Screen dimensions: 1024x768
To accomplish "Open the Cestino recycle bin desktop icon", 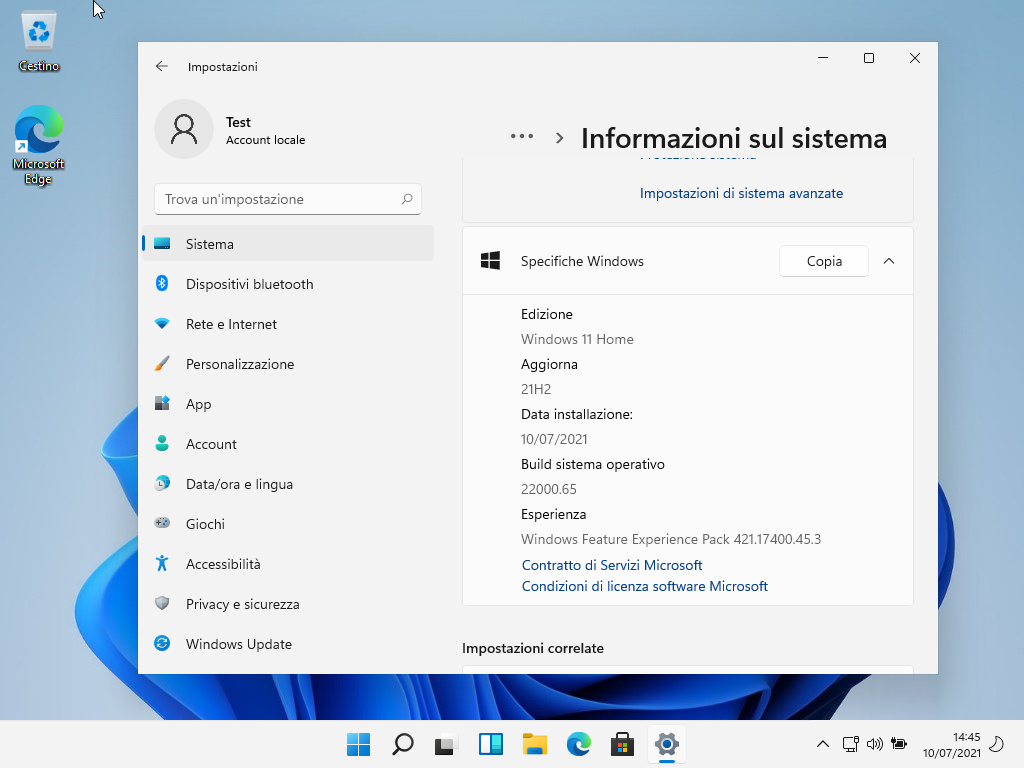I will (x=39, y=42).
